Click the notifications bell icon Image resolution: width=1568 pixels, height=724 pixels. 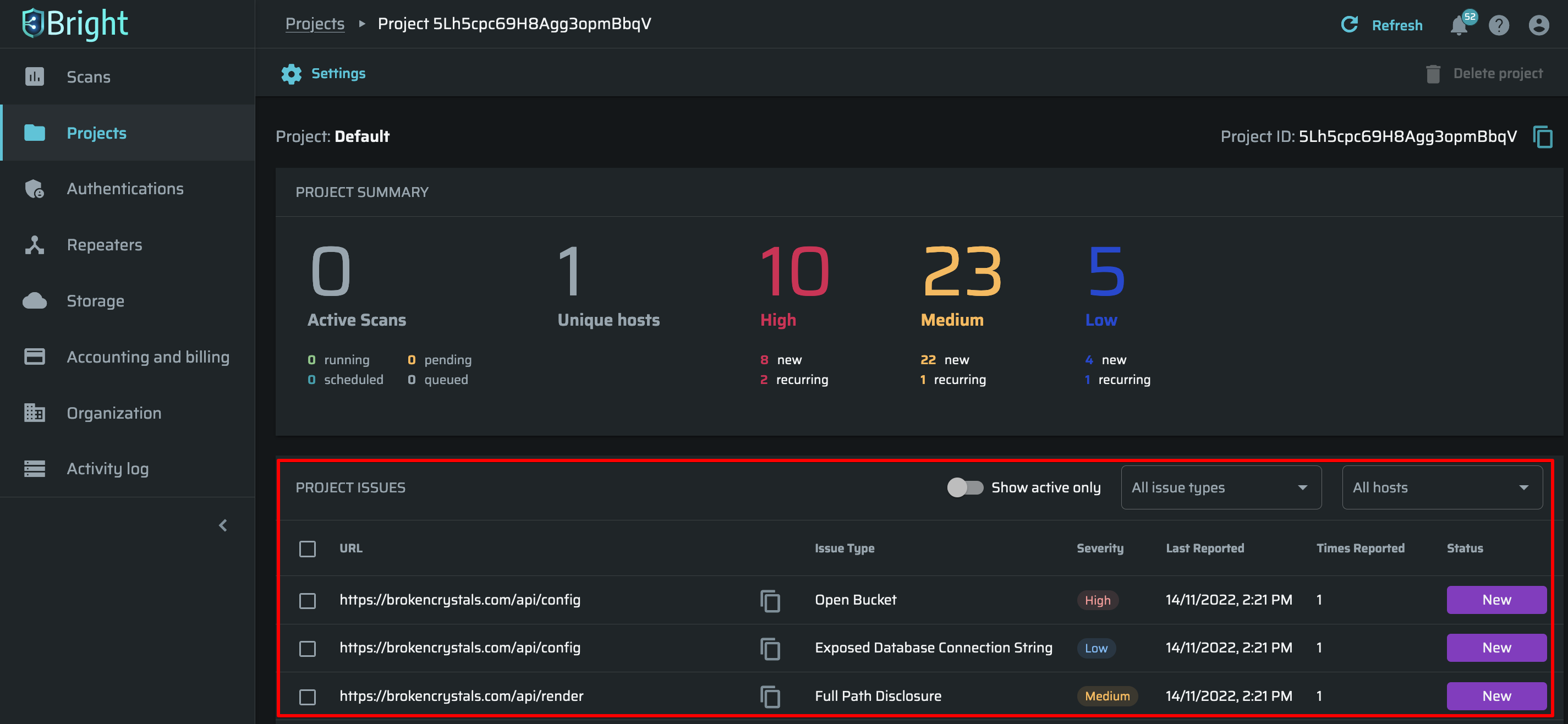click(1459, 25)
